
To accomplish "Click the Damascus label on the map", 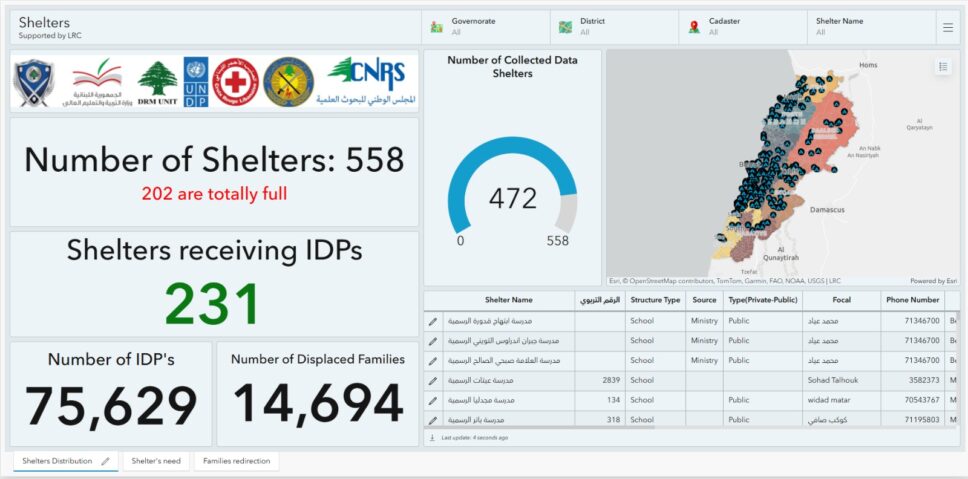I will (x=827, y=210).
